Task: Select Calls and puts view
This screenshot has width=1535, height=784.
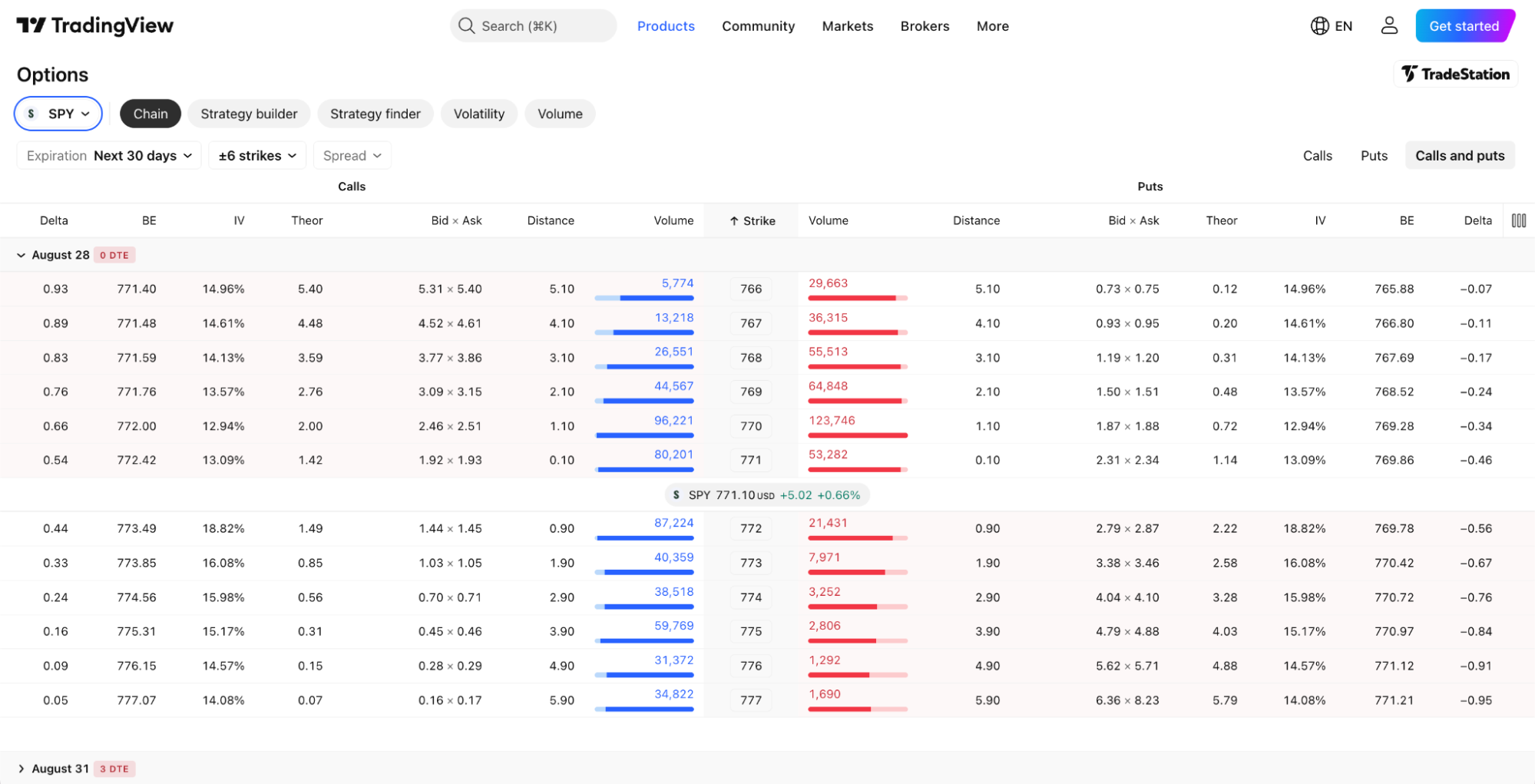Action: (1460, 156)
